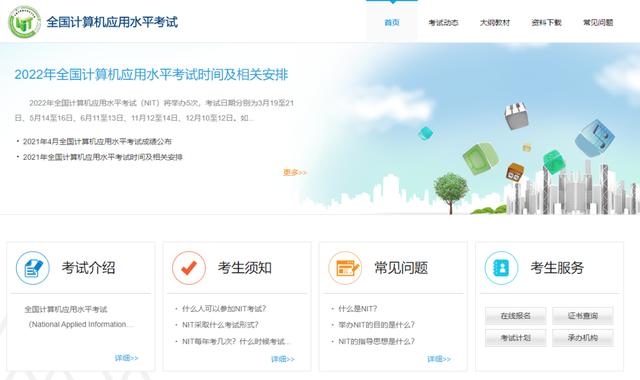
Task: Open the 常见问题 navigation tab
Action: [x=598, y=22]
